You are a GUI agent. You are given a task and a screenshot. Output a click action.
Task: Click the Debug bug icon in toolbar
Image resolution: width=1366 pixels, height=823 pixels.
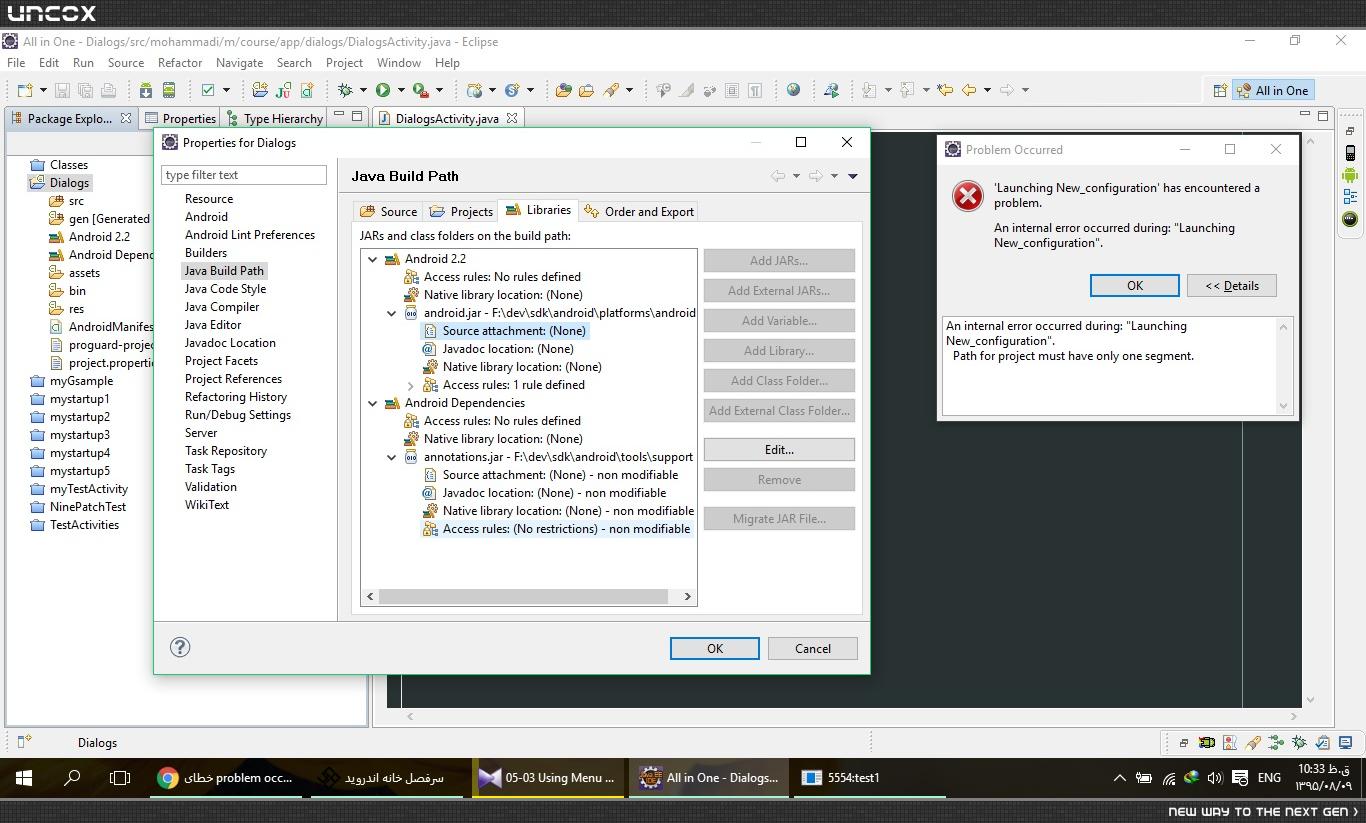click(x=345, y=90)
